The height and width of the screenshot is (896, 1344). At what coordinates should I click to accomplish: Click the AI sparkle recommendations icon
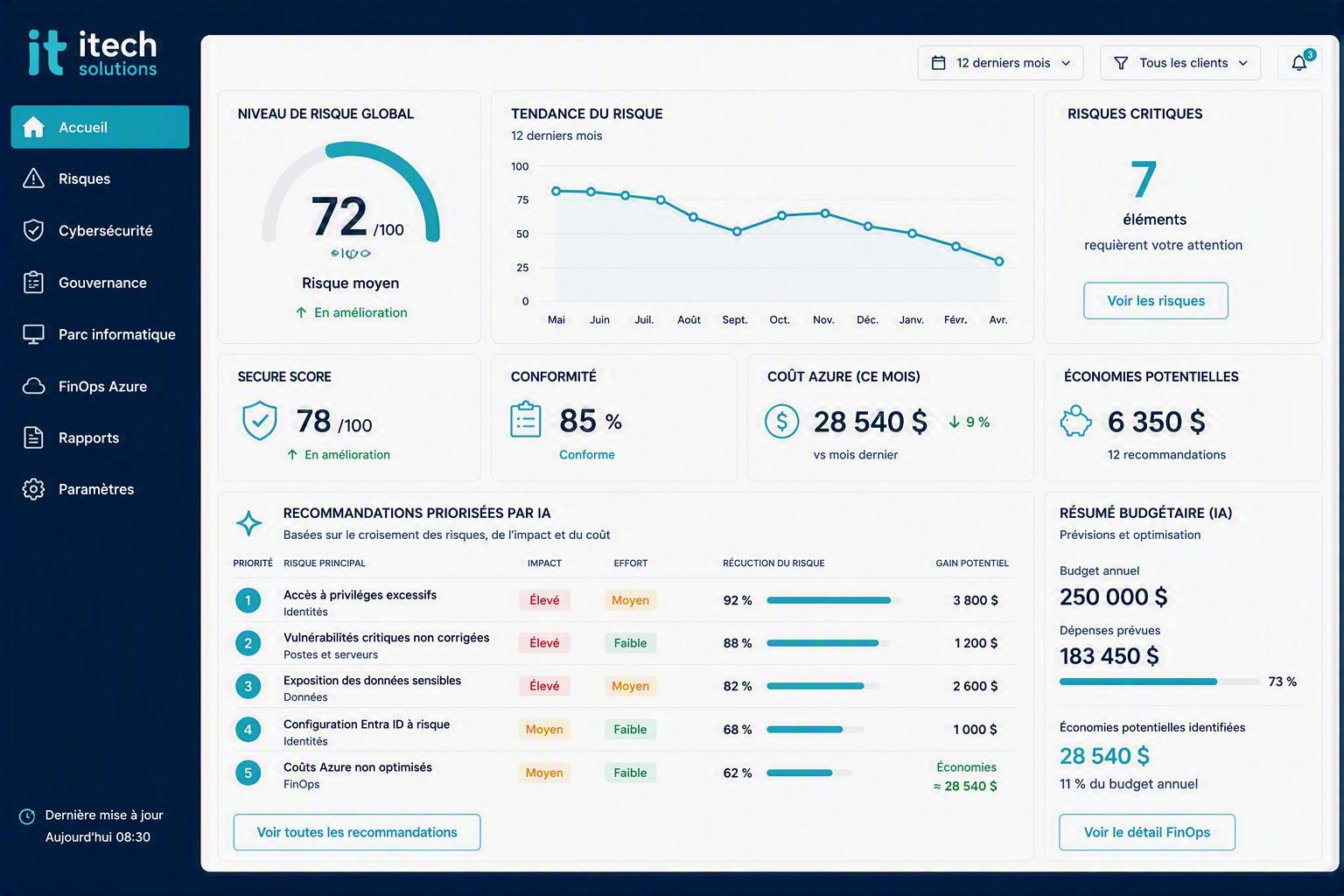click(x=249, y=523)
